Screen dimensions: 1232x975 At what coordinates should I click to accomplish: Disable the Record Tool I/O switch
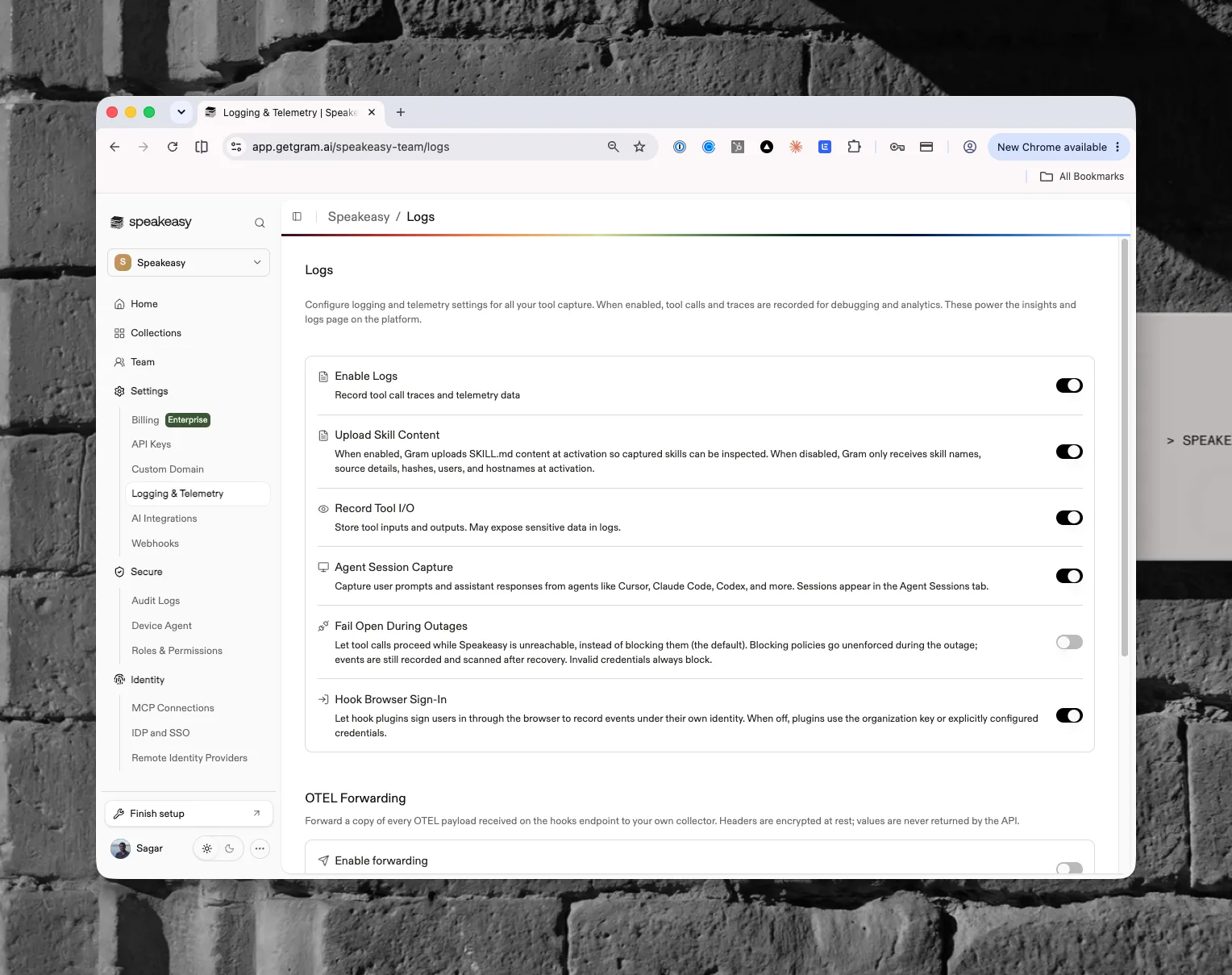click(1069, 518)
